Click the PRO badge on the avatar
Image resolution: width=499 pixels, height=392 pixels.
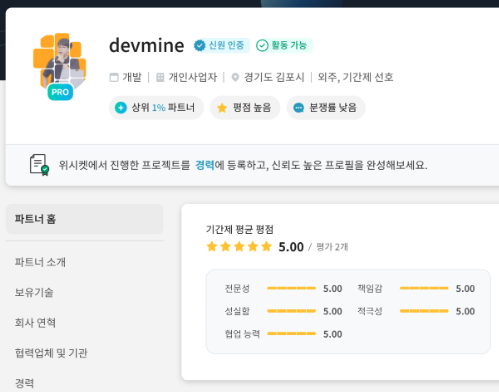point(60,92)
